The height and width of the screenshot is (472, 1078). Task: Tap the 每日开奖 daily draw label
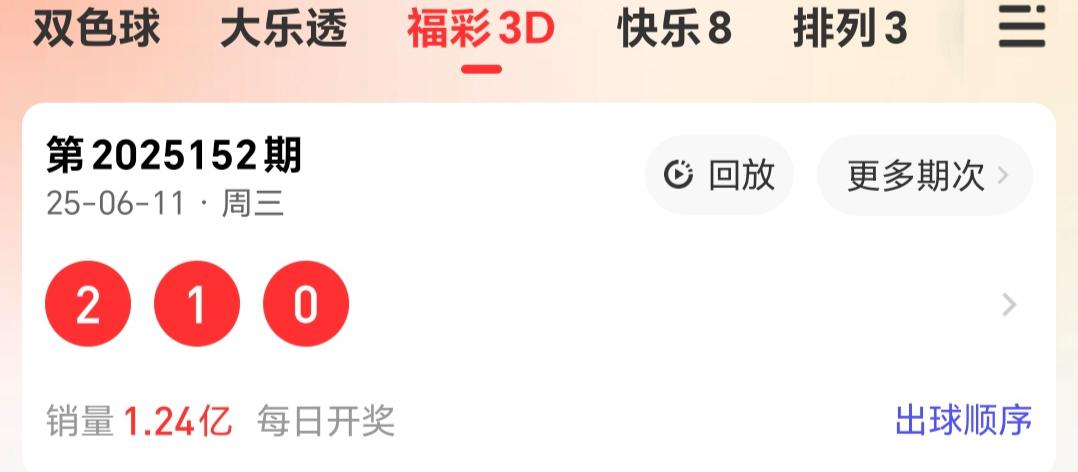[326, 420]
